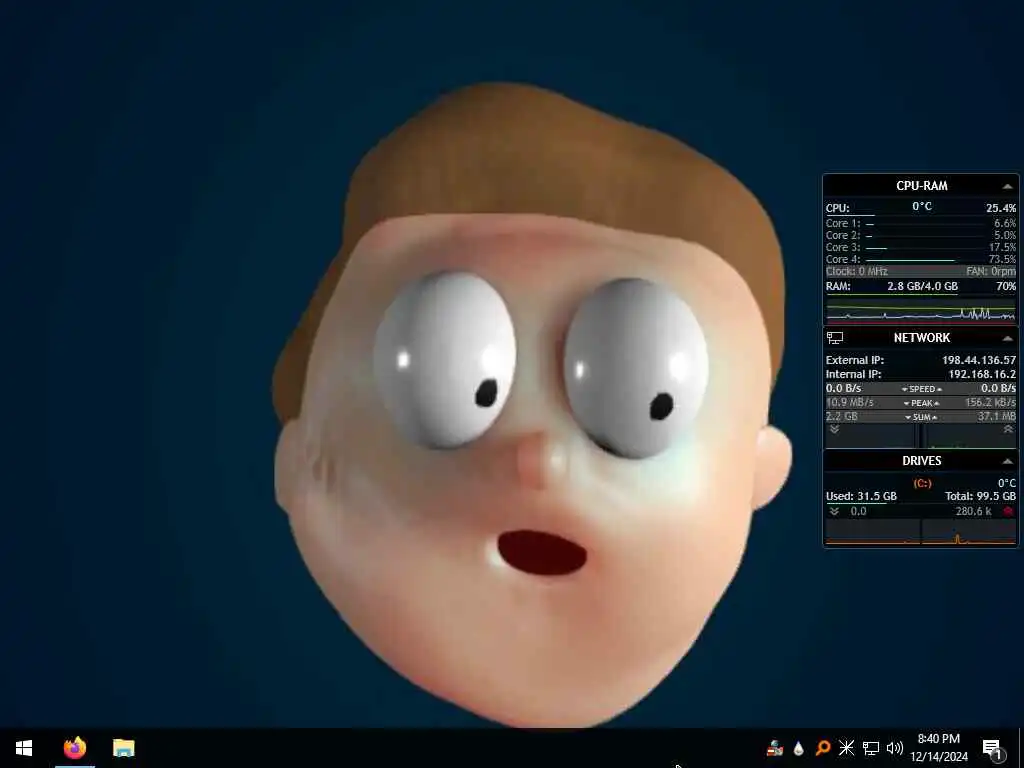Image resolution: width=1024 pixels, height=768 pixels.
Task: Click the SUM label in NETWORK widget
Action: pyautogui.click(x=921, y=417)
